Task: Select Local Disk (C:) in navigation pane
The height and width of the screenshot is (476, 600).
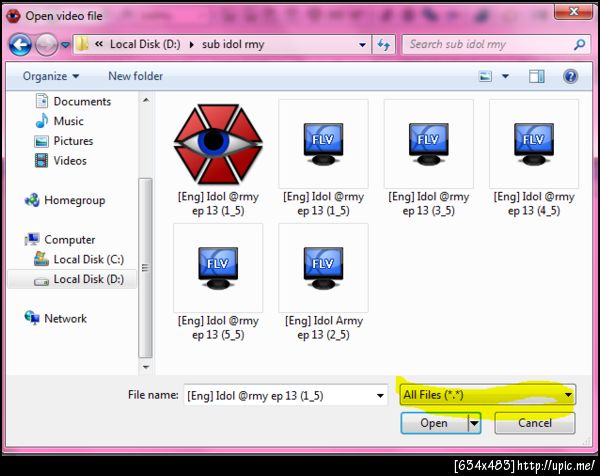Action: click(x=79, y=259)
